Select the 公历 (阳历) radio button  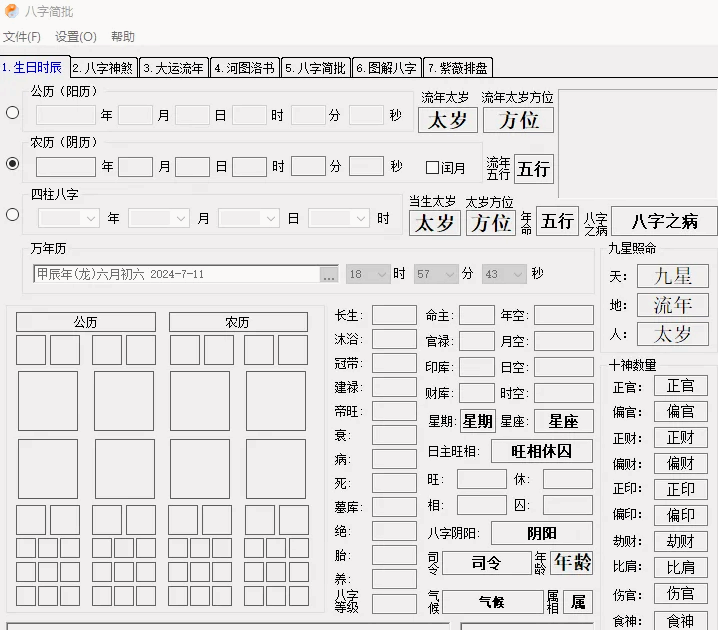click(x=13, y=113)
